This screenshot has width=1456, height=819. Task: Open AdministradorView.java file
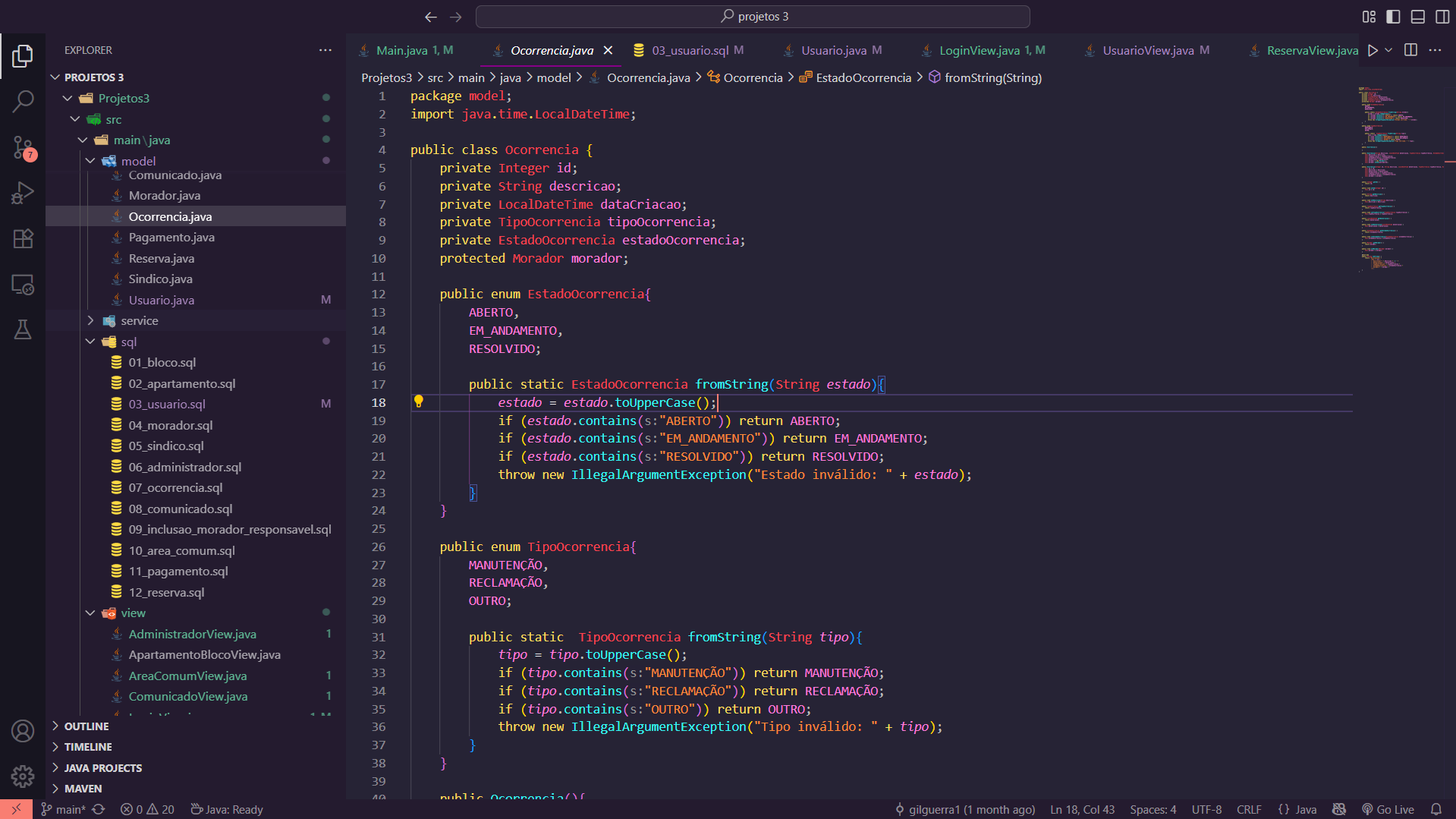[192, 635]
